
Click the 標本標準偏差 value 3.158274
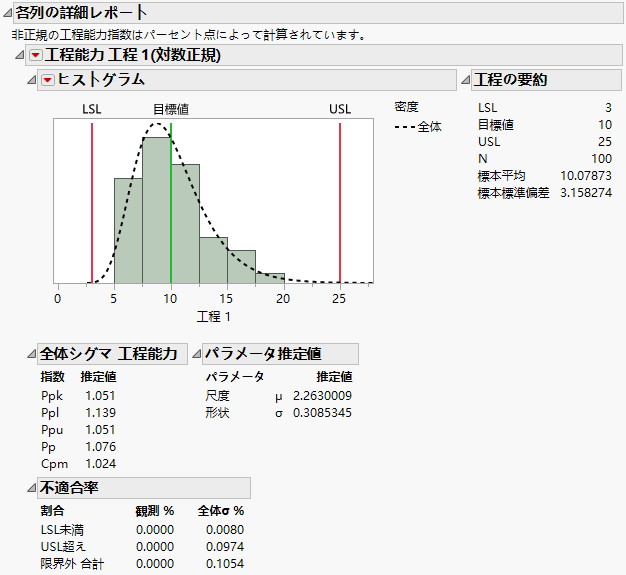click(586, 193)
